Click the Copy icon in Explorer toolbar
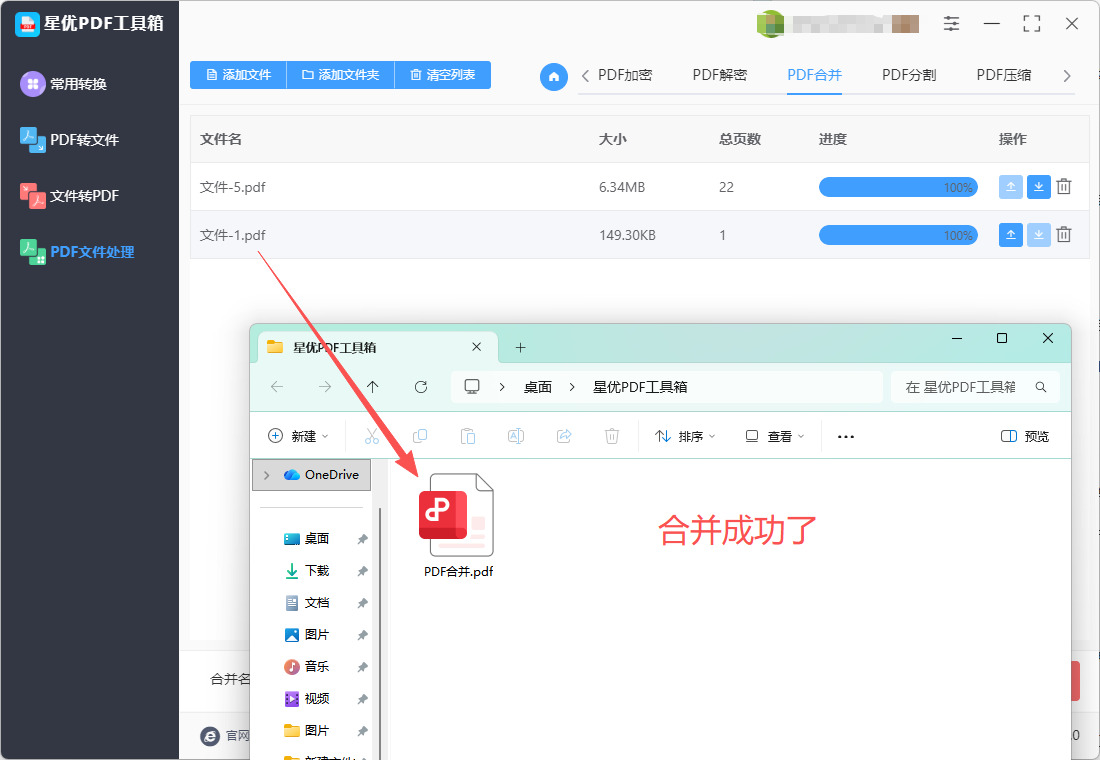 [420, 436]
